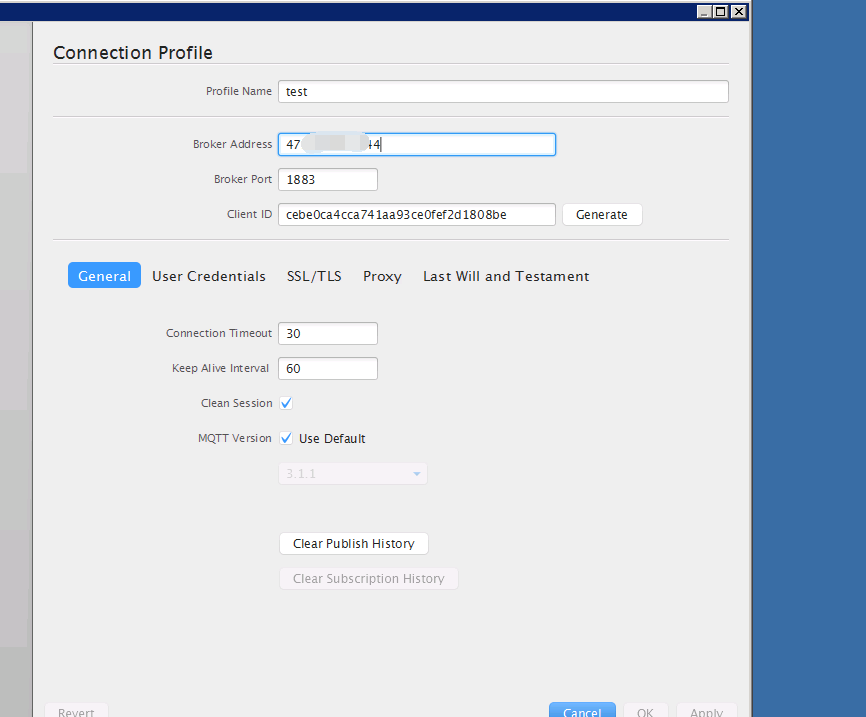866x717 pixels.
Task: Switch to the General tab
Action: 104,276
